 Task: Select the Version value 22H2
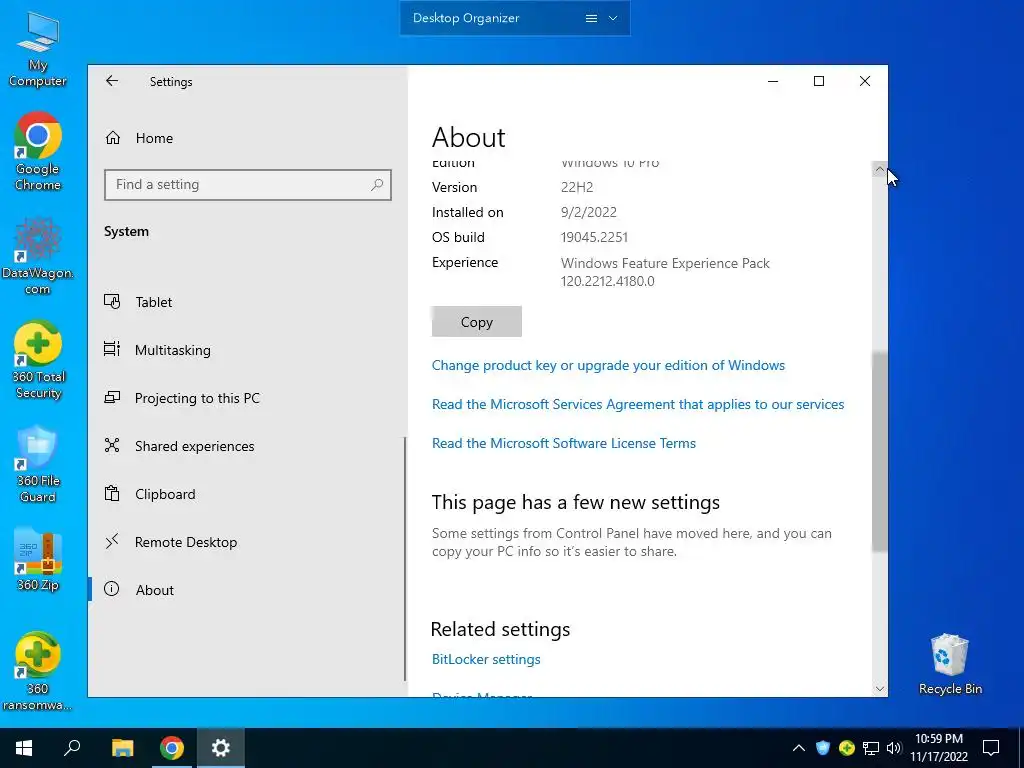pyautogui.click(x=577, y=187)
